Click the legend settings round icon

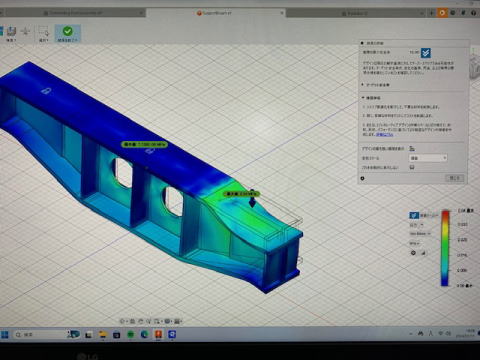coord(413,253)
